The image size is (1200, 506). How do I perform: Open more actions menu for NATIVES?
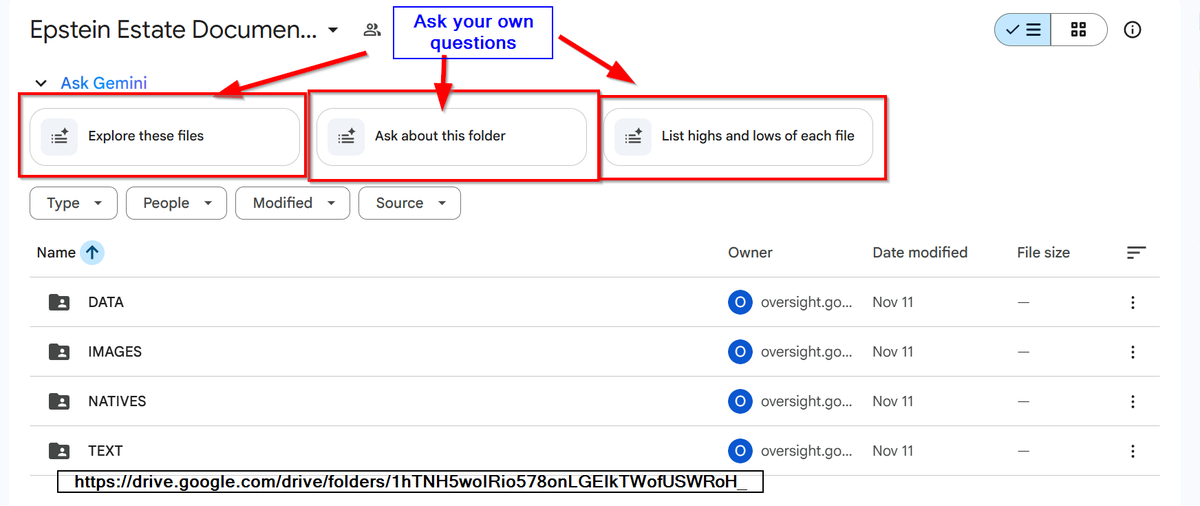pos(1133,401)
